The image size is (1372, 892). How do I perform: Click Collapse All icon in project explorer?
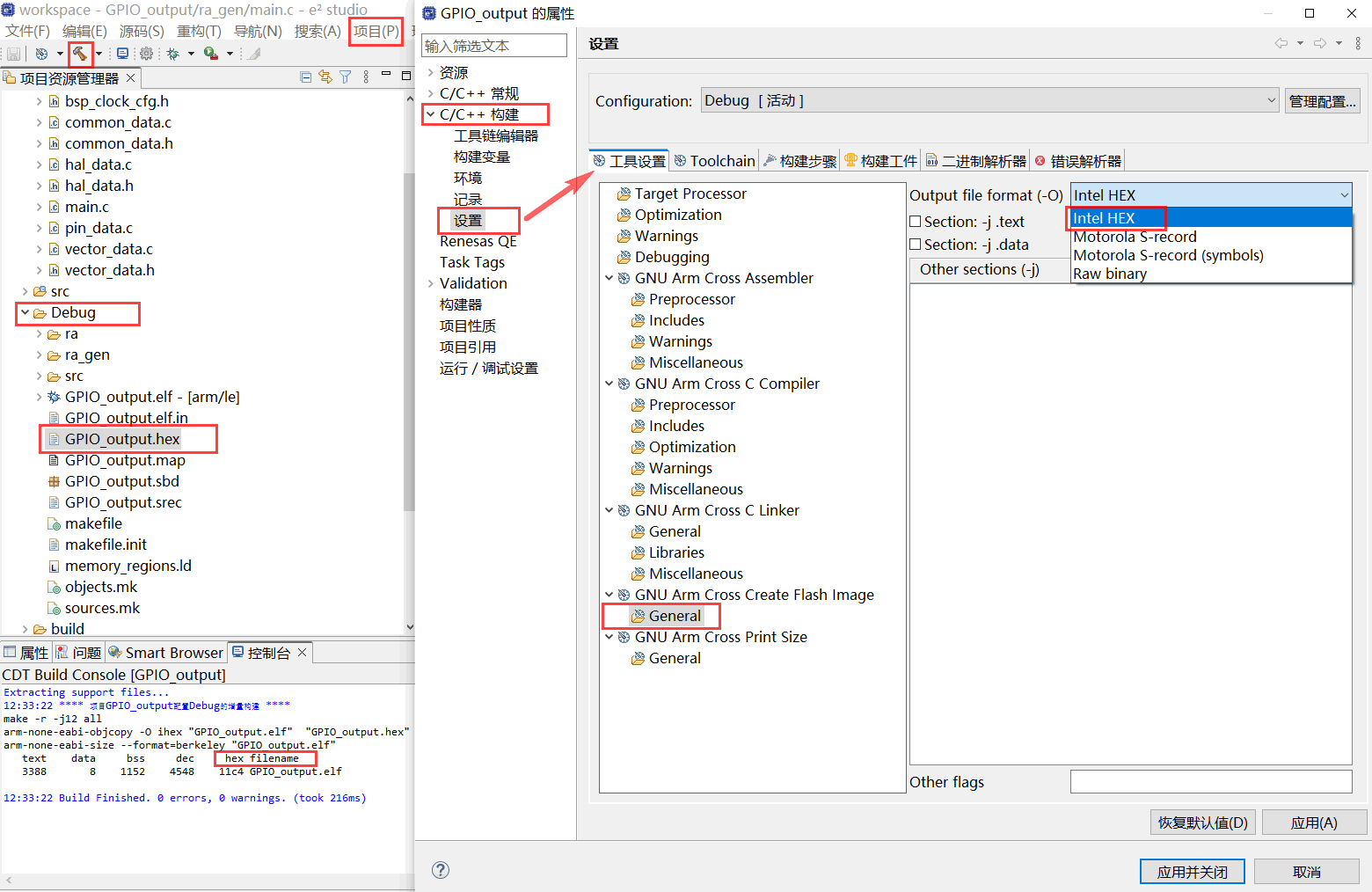pos(305,77)
